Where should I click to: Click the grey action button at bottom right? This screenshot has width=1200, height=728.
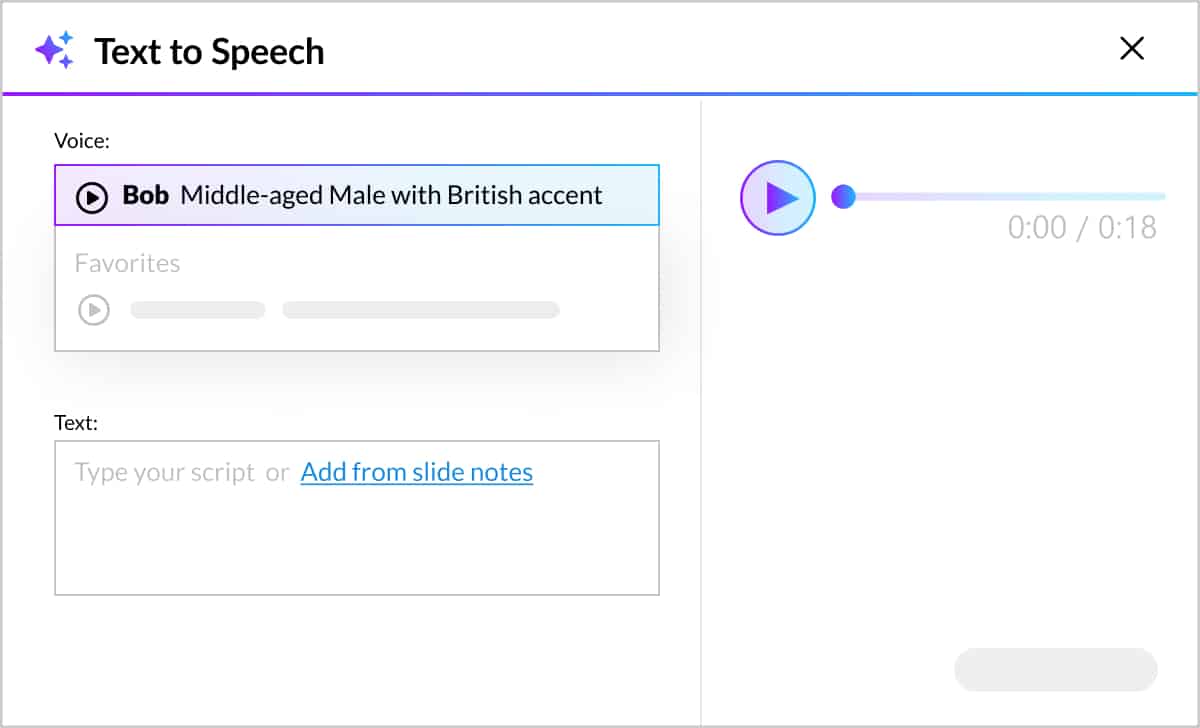1055,669
